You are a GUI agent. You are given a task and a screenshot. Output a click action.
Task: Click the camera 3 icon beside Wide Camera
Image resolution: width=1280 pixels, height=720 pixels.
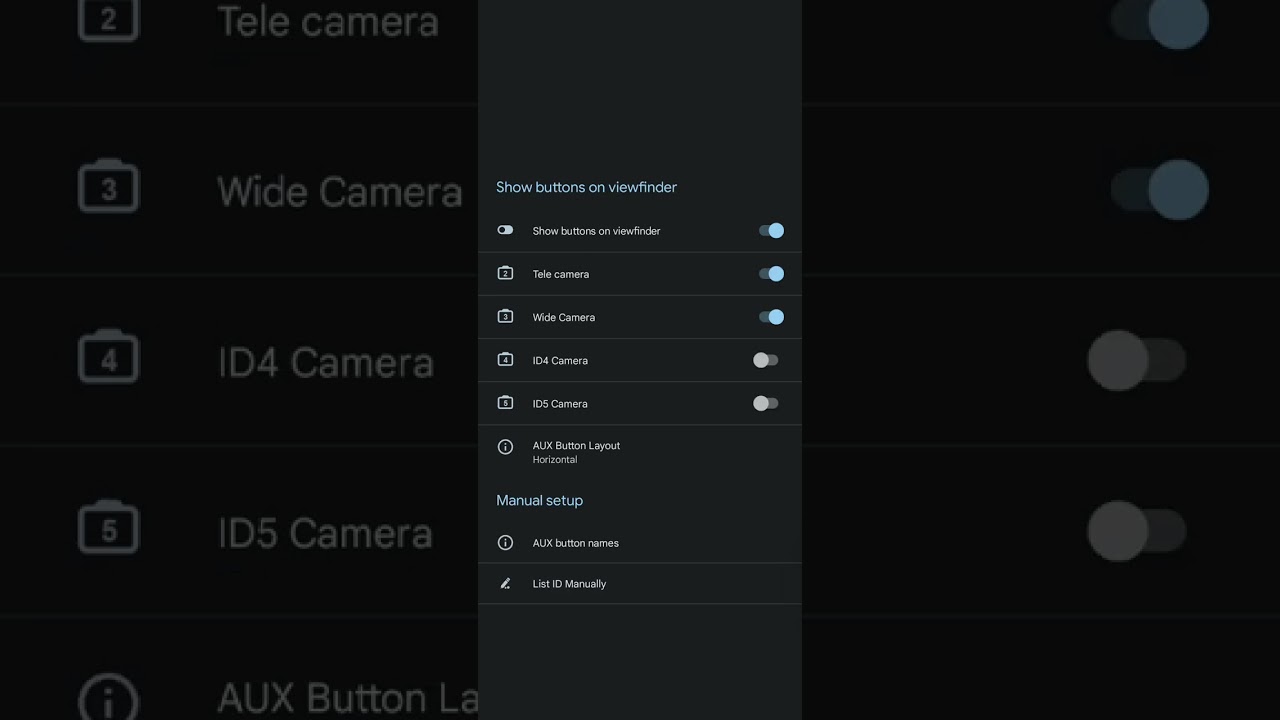click(x=505, y=316)
